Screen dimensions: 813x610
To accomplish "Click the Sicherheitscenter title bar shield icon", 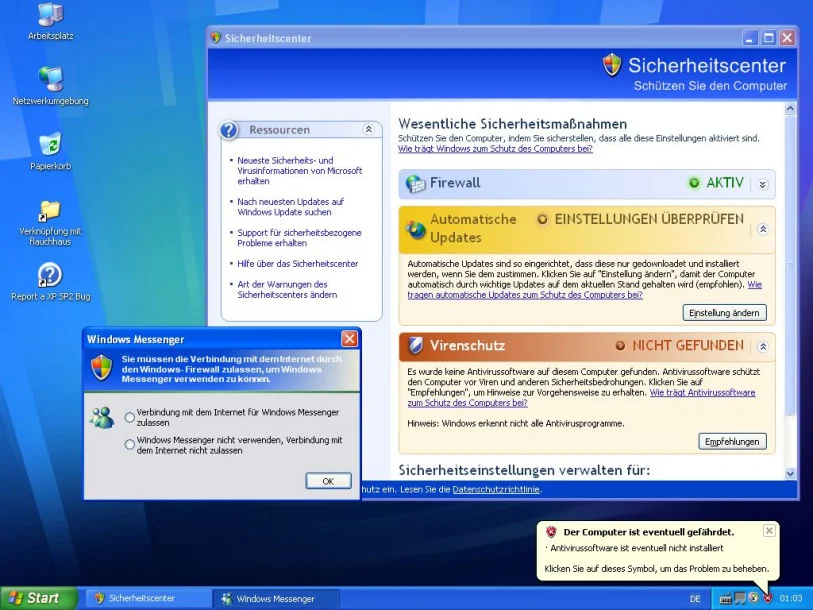I will point(216,38).
